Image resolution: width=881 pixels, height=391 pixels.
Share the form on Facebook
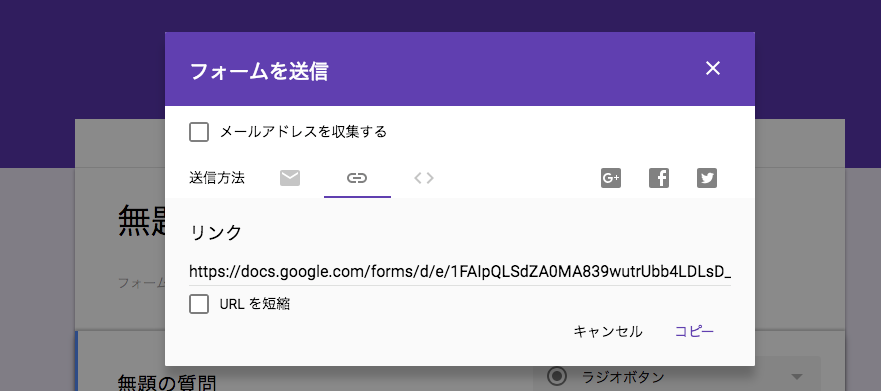click(x=659, y=178)
